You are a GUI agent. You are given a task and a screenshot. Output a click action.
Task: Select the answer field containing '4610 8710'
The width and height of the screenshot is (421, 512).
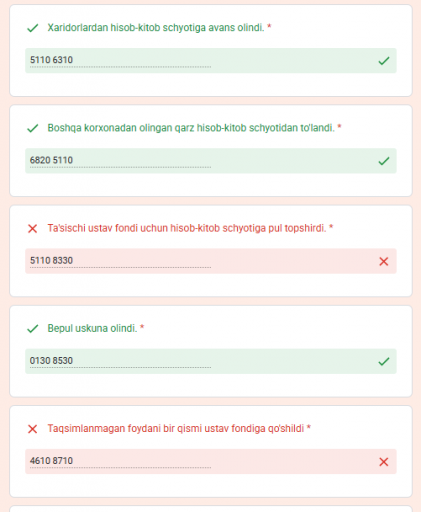(x=211, y=462)
